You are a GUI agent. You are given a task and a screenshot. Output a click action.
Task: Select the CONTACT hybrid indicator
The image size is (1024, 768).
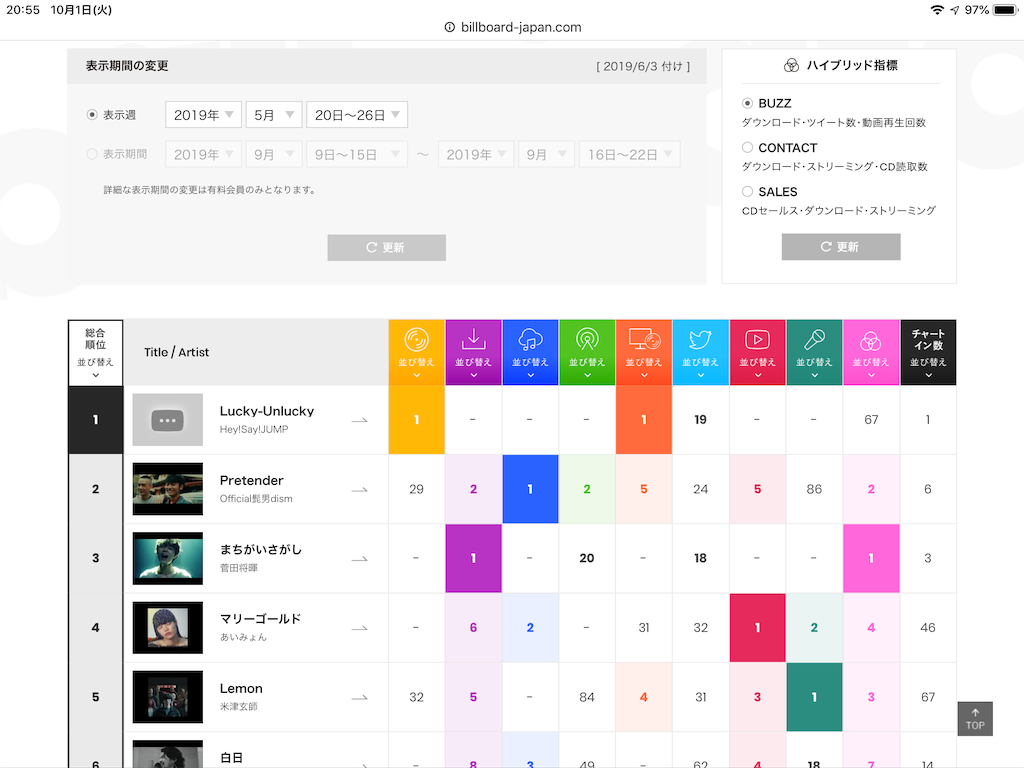coord(748,148)
